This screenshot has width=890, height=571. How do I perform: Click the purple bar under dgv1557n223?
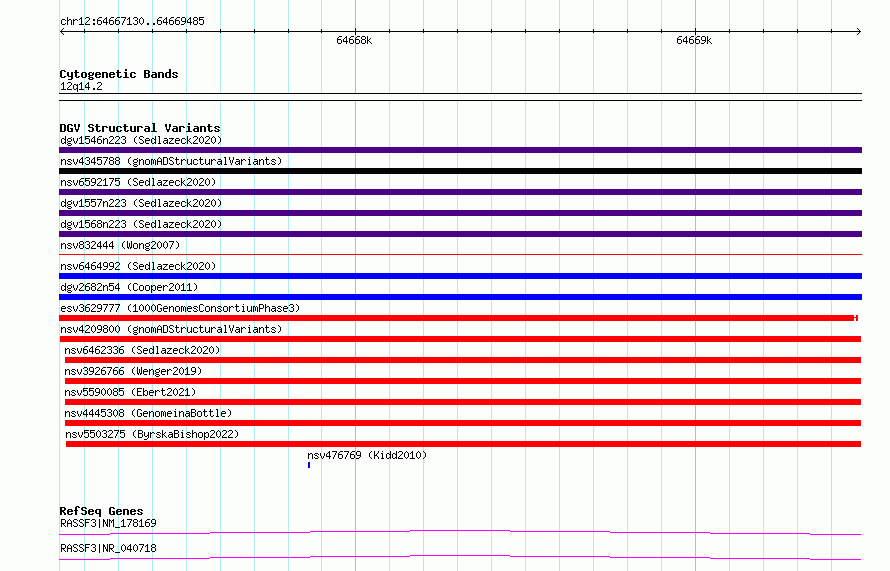tap(460, 213)
